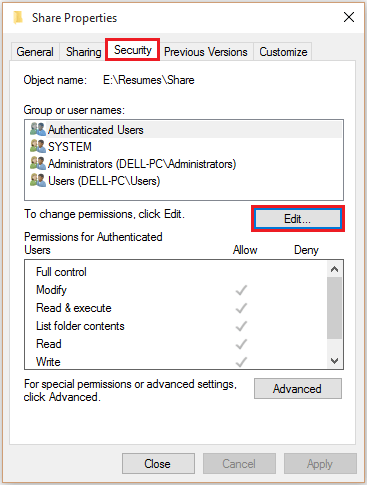Click the permissions list up arrow
Viewport: 367px width, 485px height.
click(334, 269)
